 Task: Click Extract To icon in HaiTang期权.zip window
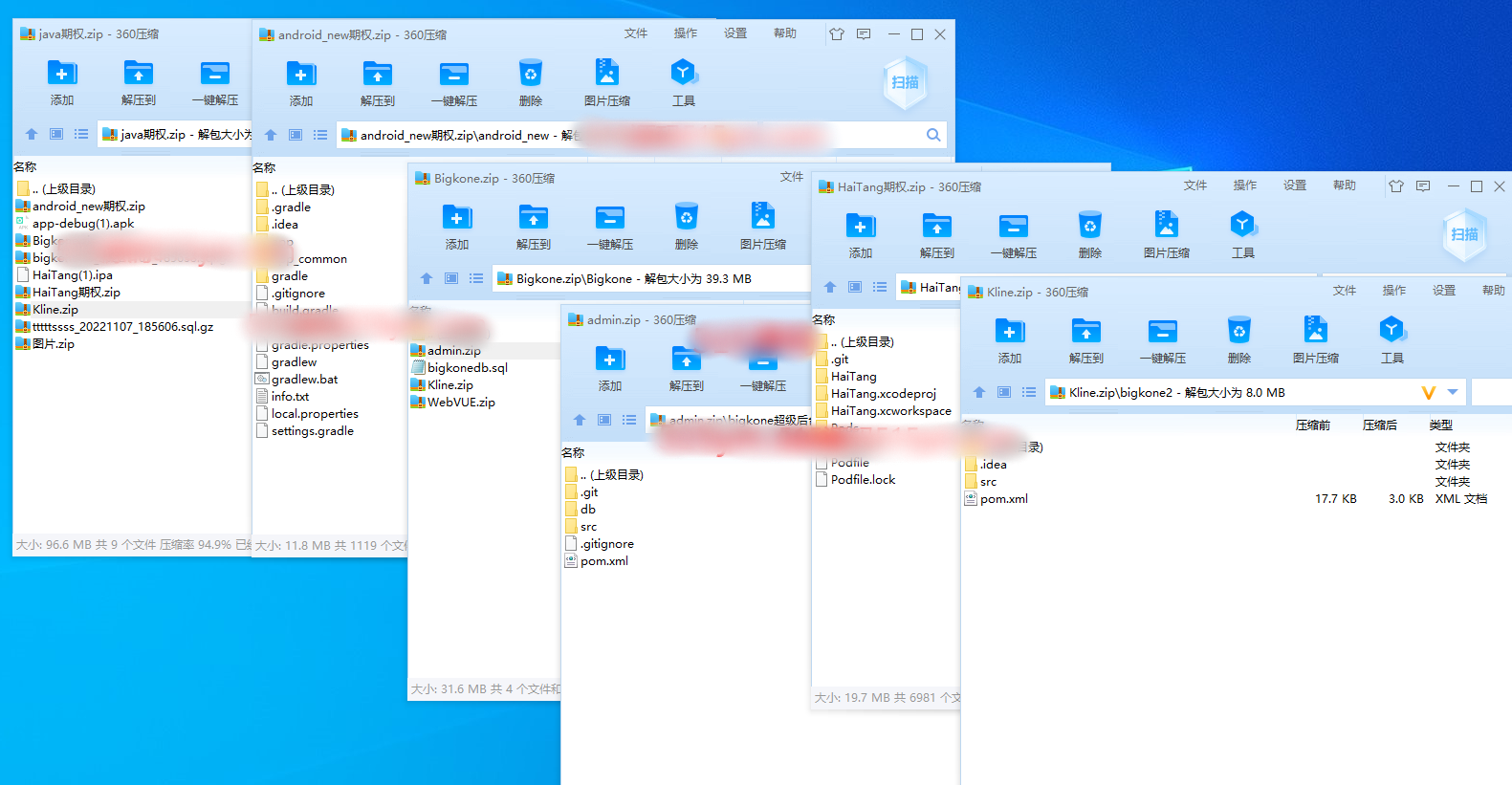point(936,227)
